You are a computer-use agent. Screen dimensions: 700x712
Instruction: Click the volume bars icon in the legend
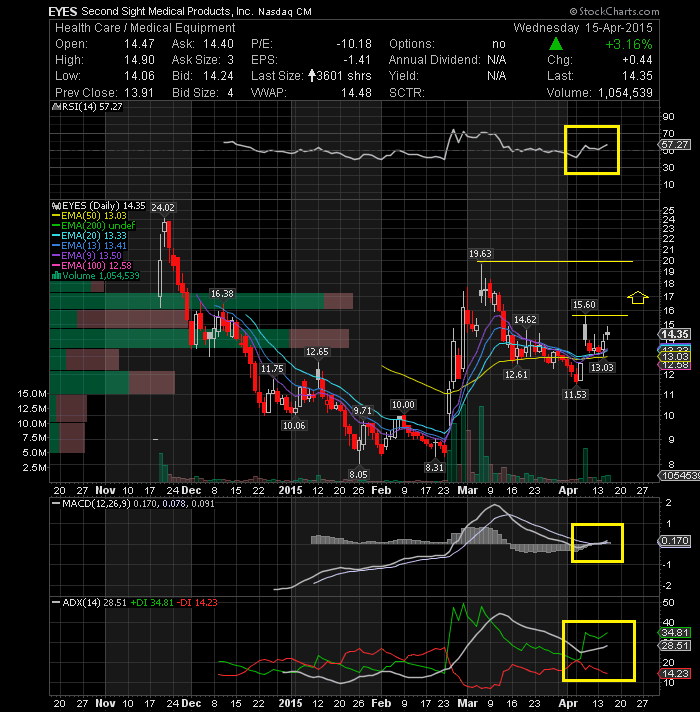pyautogui.click(x=56, y=276)
